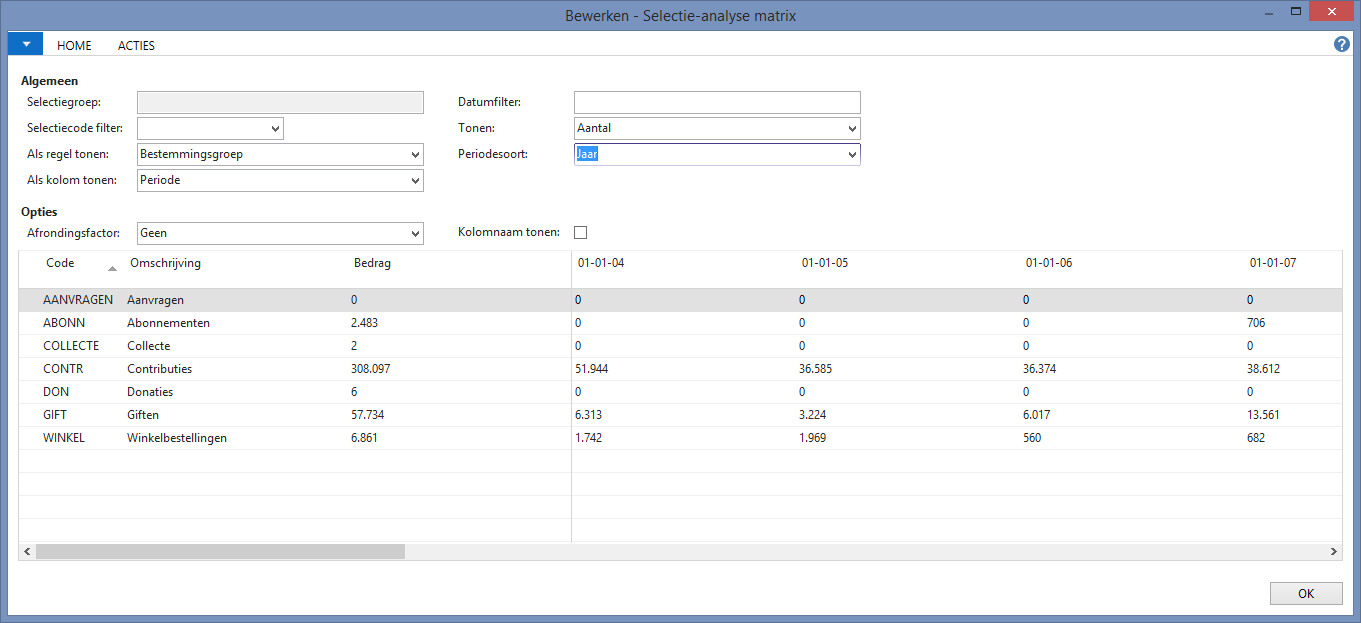Click the 01-01-07 column header
The width and height of the screenshot is (1361, 623).
point(1272,263)
